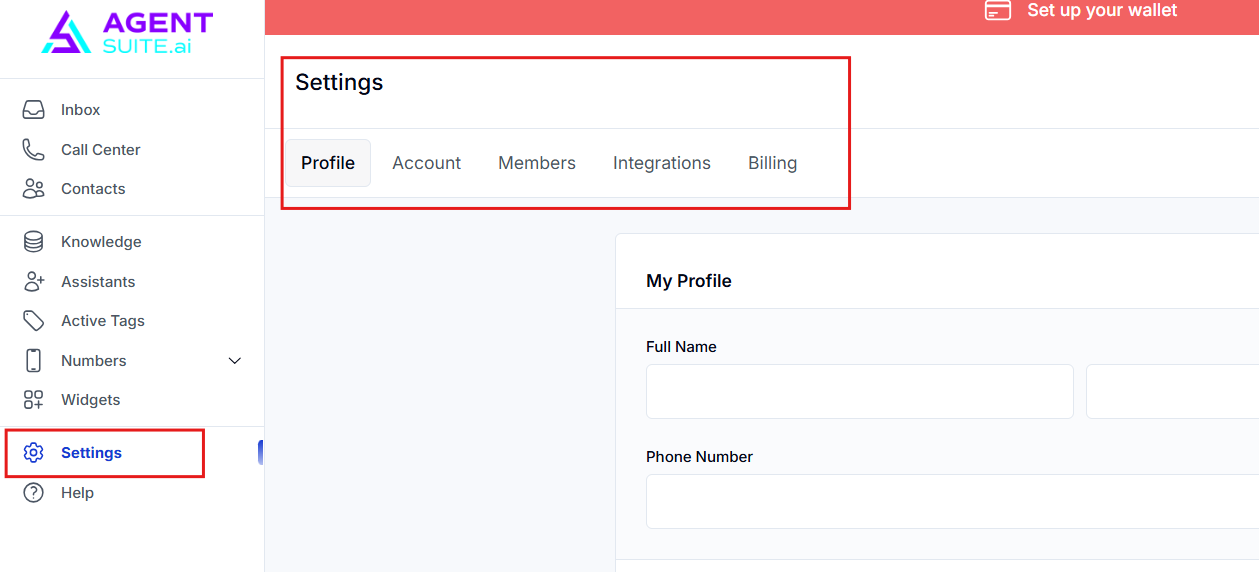Click the Knowledge database icon
Viewport: 1259px width, 572px height.
34,242
